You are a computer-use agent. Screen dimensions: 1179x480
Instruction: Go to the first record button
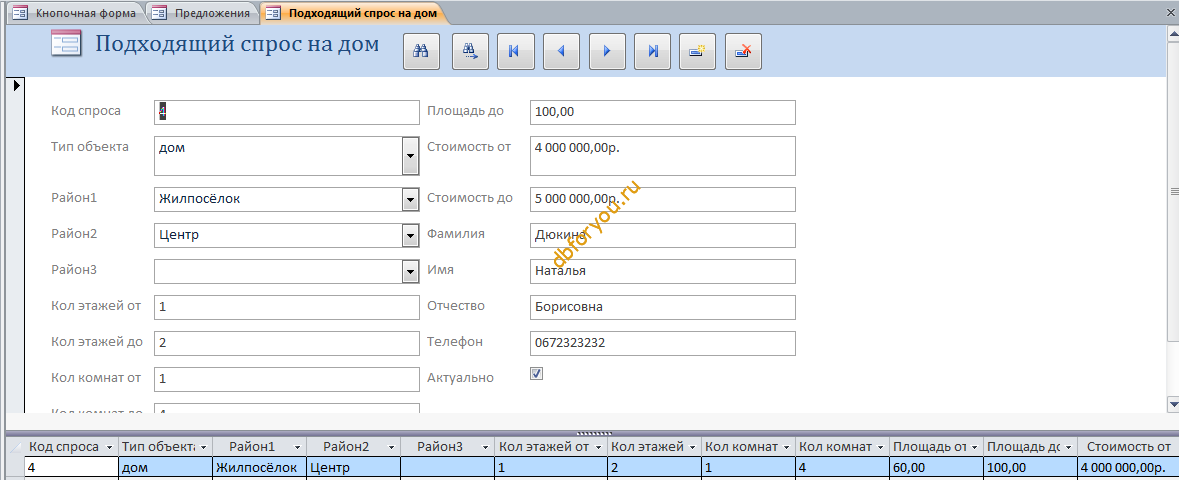515,52
